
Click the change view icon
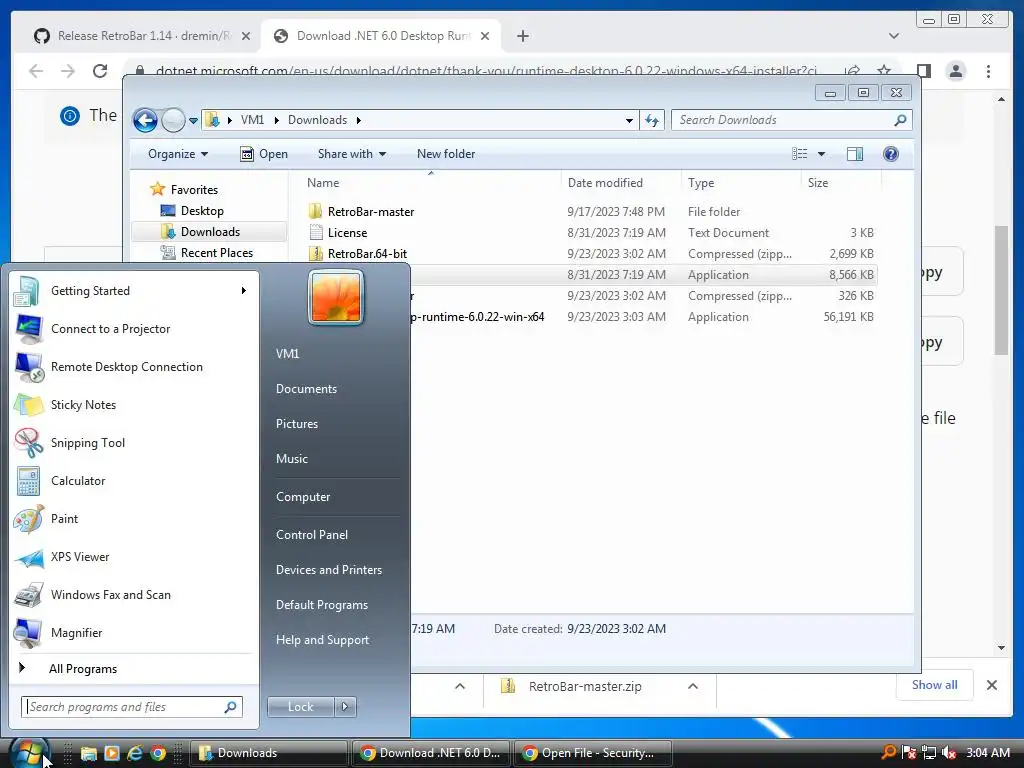point(799,154)
